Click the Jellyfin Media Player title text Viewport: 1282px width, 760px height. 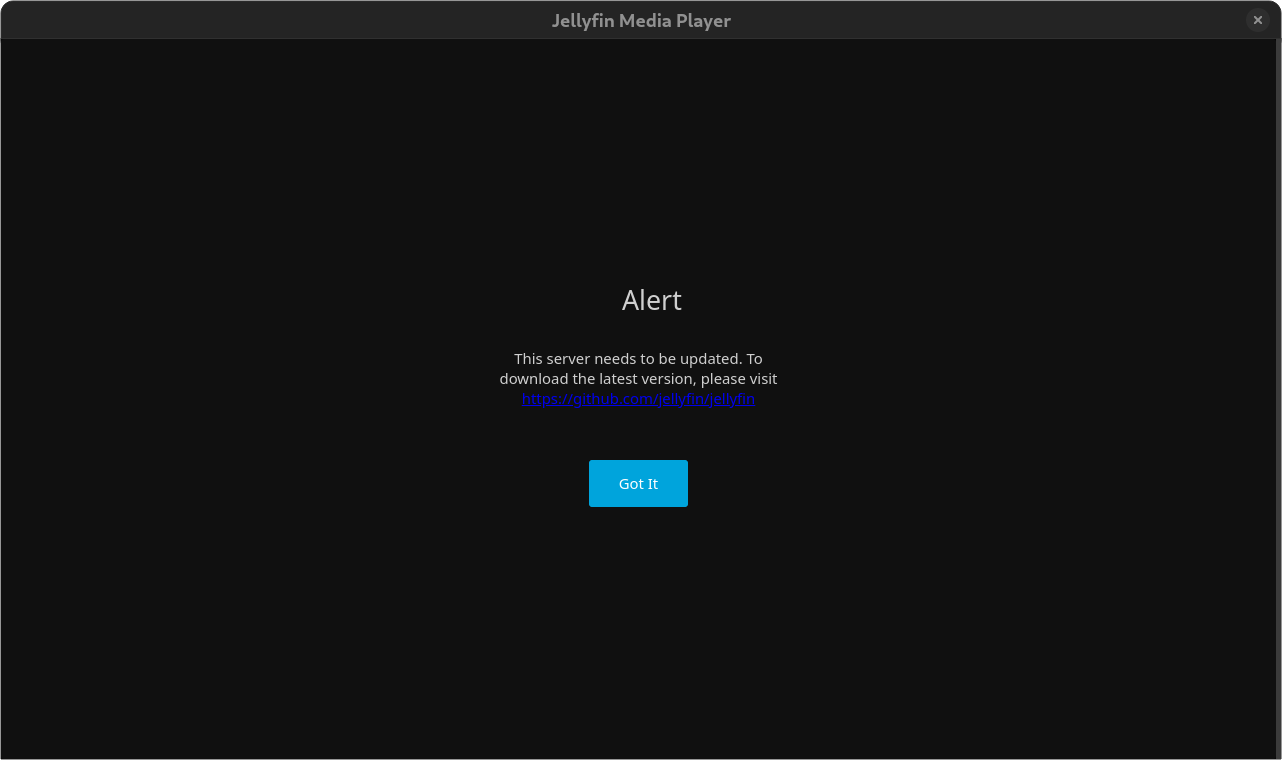(x=641, y=20)
